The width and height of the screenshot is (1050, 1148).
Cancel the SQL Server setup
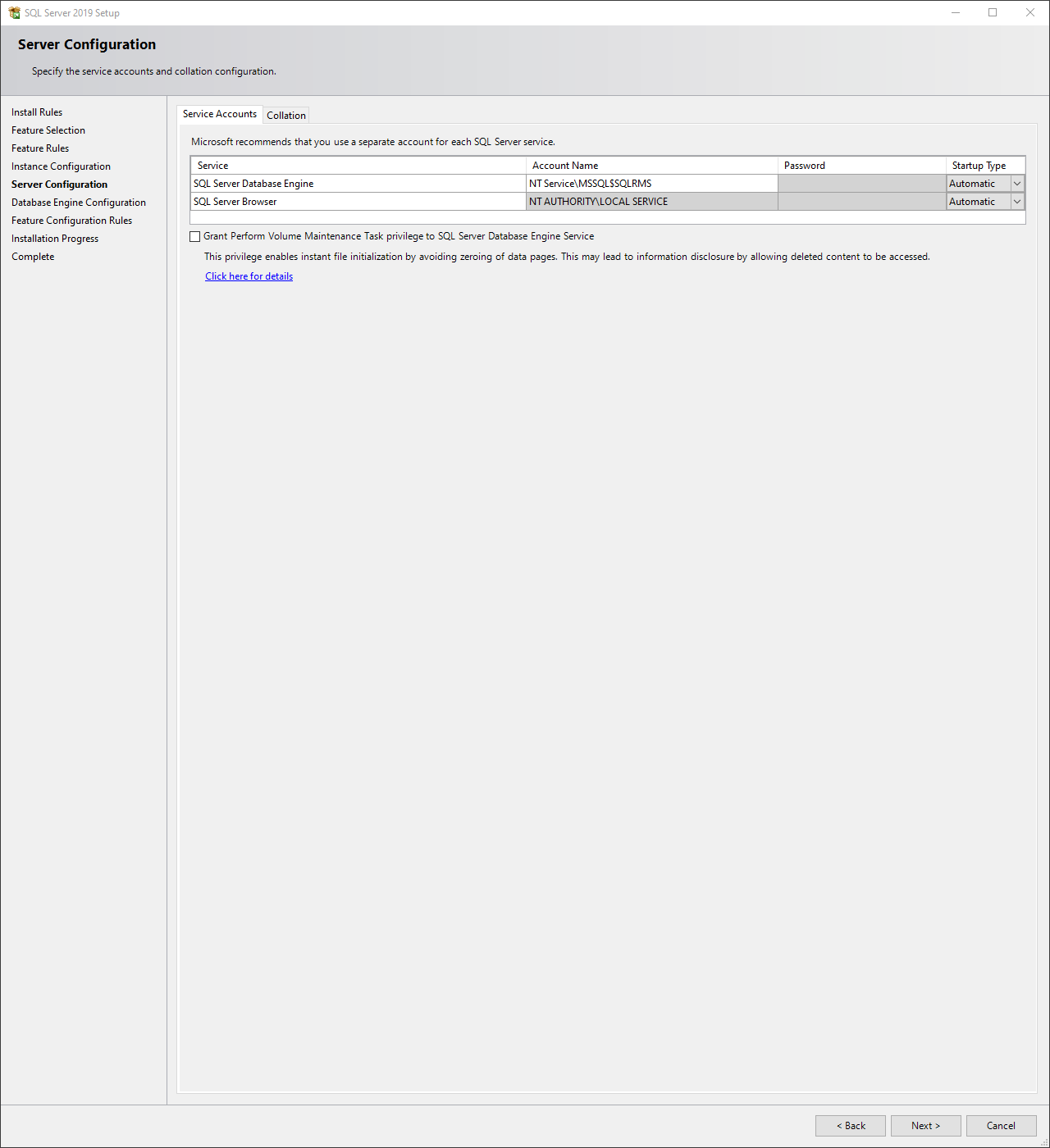point(1001,1126)
